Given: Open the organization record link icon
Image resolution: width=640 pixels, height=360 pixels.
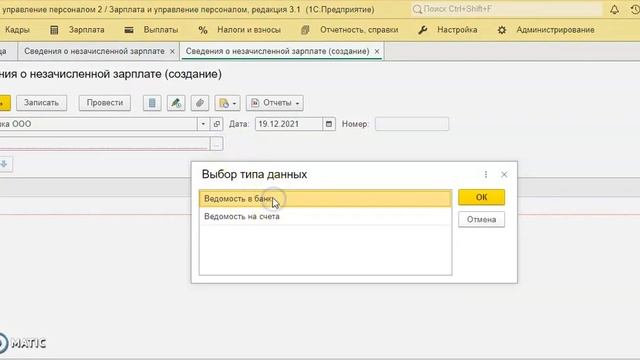Looking at the screenshot, I should pos(217,124).
